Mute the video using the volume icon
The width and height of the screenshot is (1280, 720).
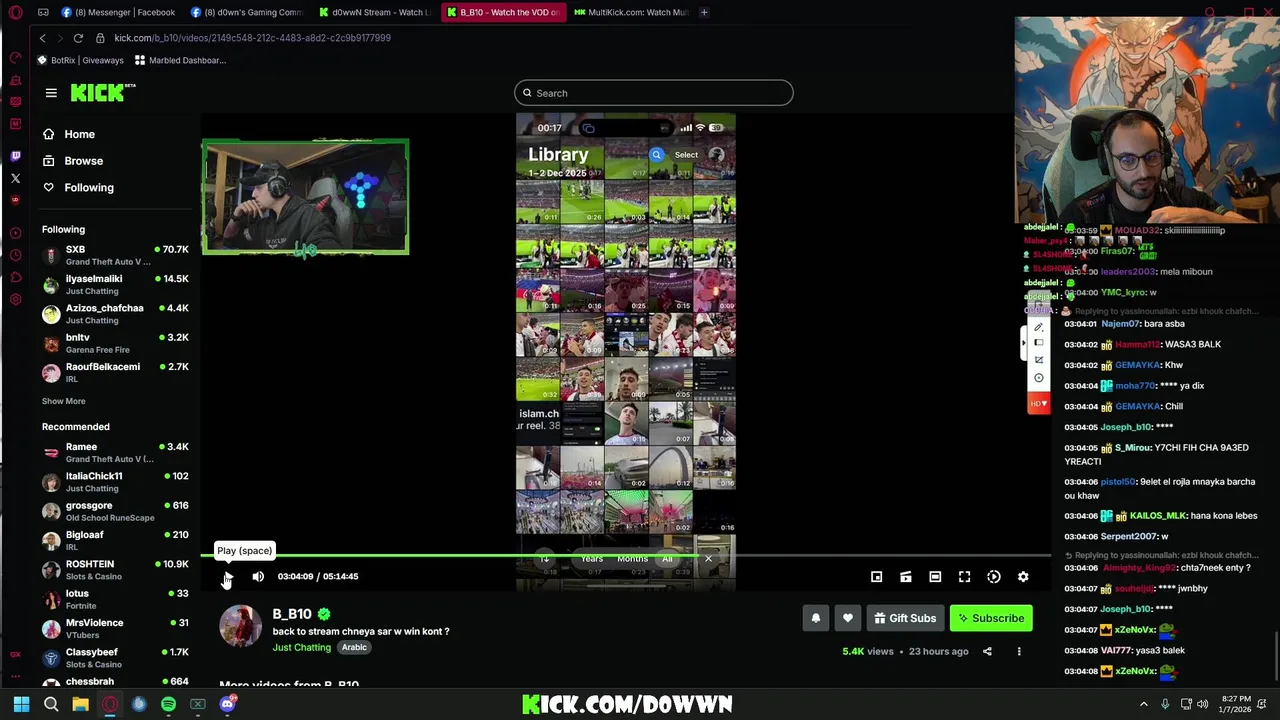point(258,576)
